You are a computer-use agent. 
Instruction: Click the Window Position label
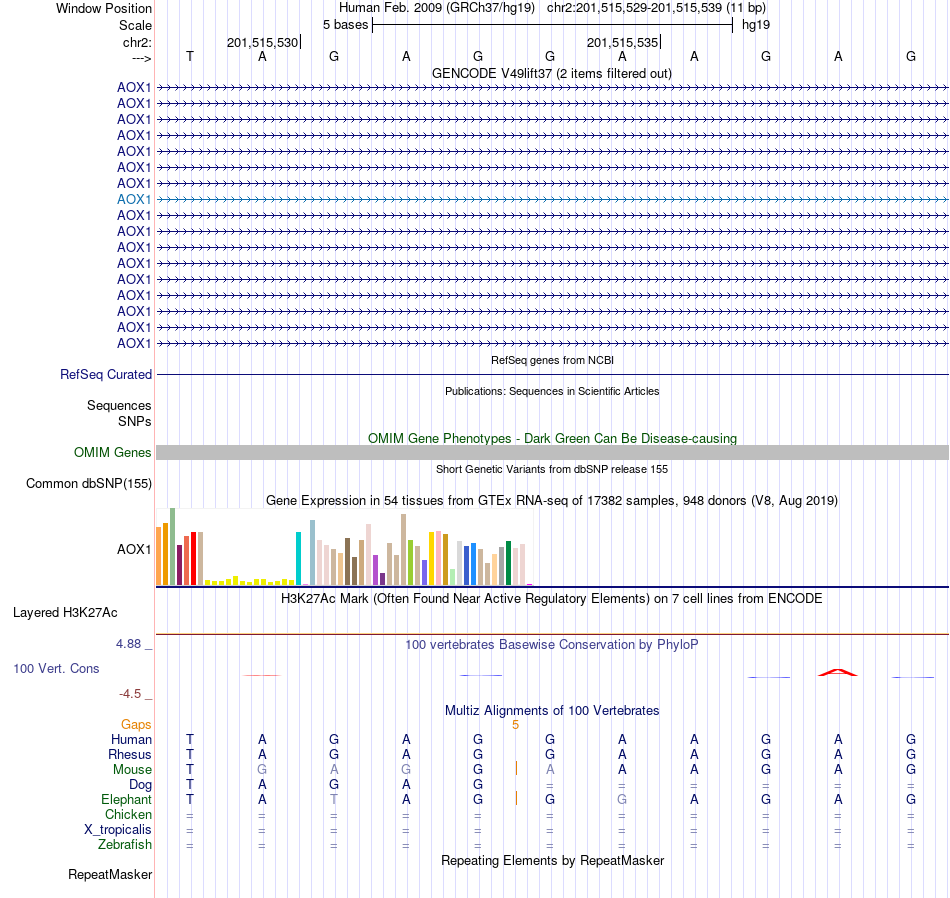pos(104,8)
